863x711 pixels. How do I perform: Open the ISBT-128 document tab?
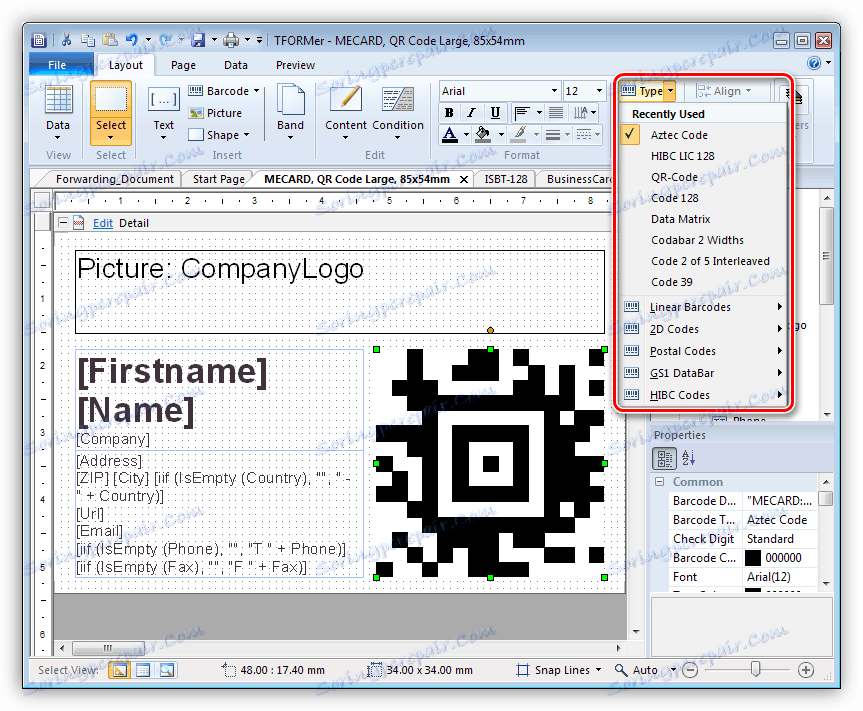click(505, 179)
